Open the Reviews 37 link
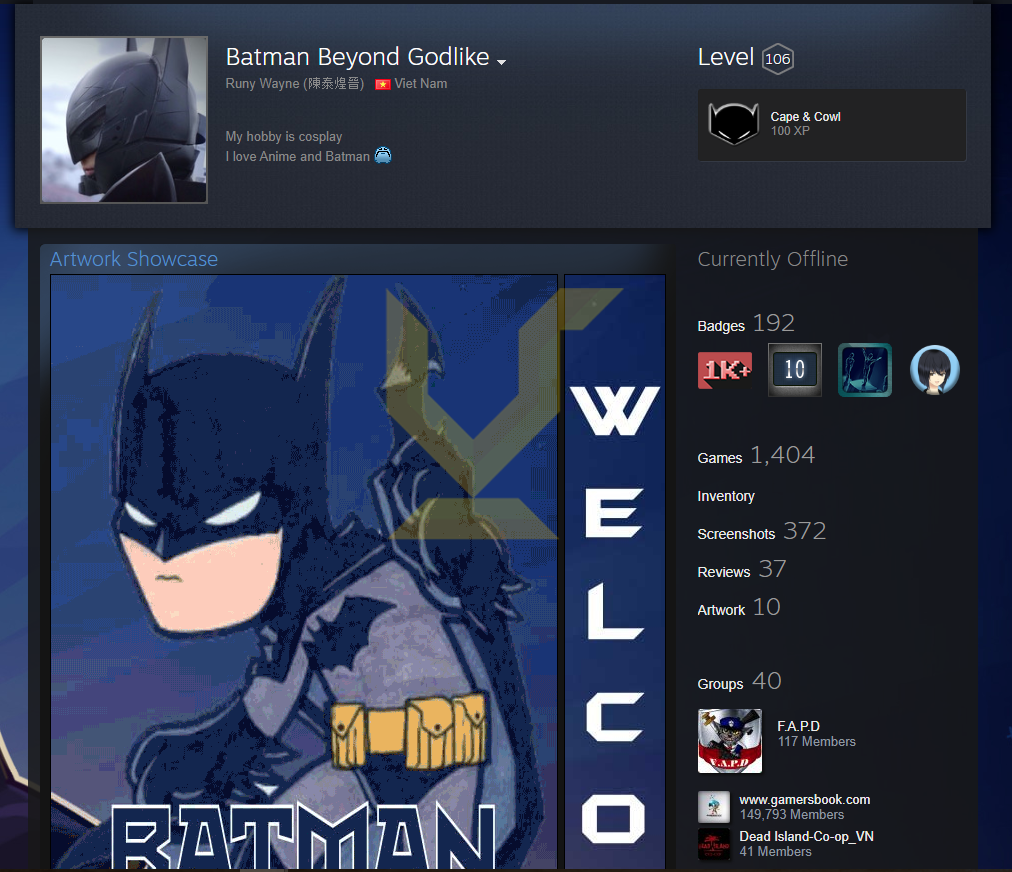The image size is (1012, 872). [x=741, y=570]
